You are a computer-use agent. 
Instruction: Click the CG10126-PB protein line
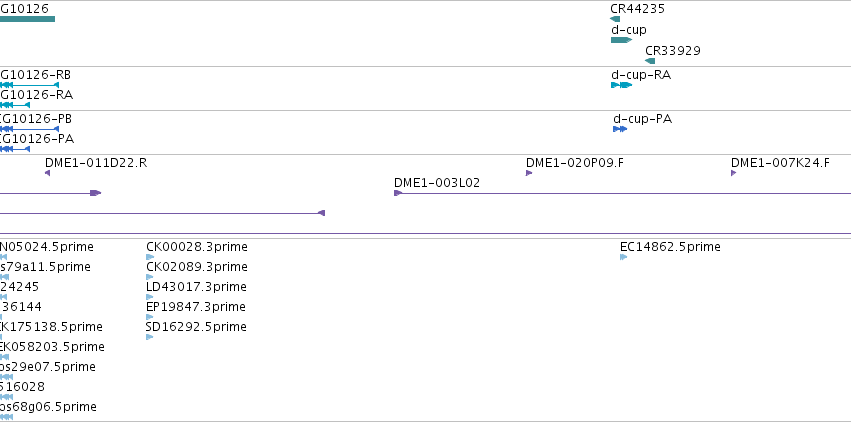(29, 129)
